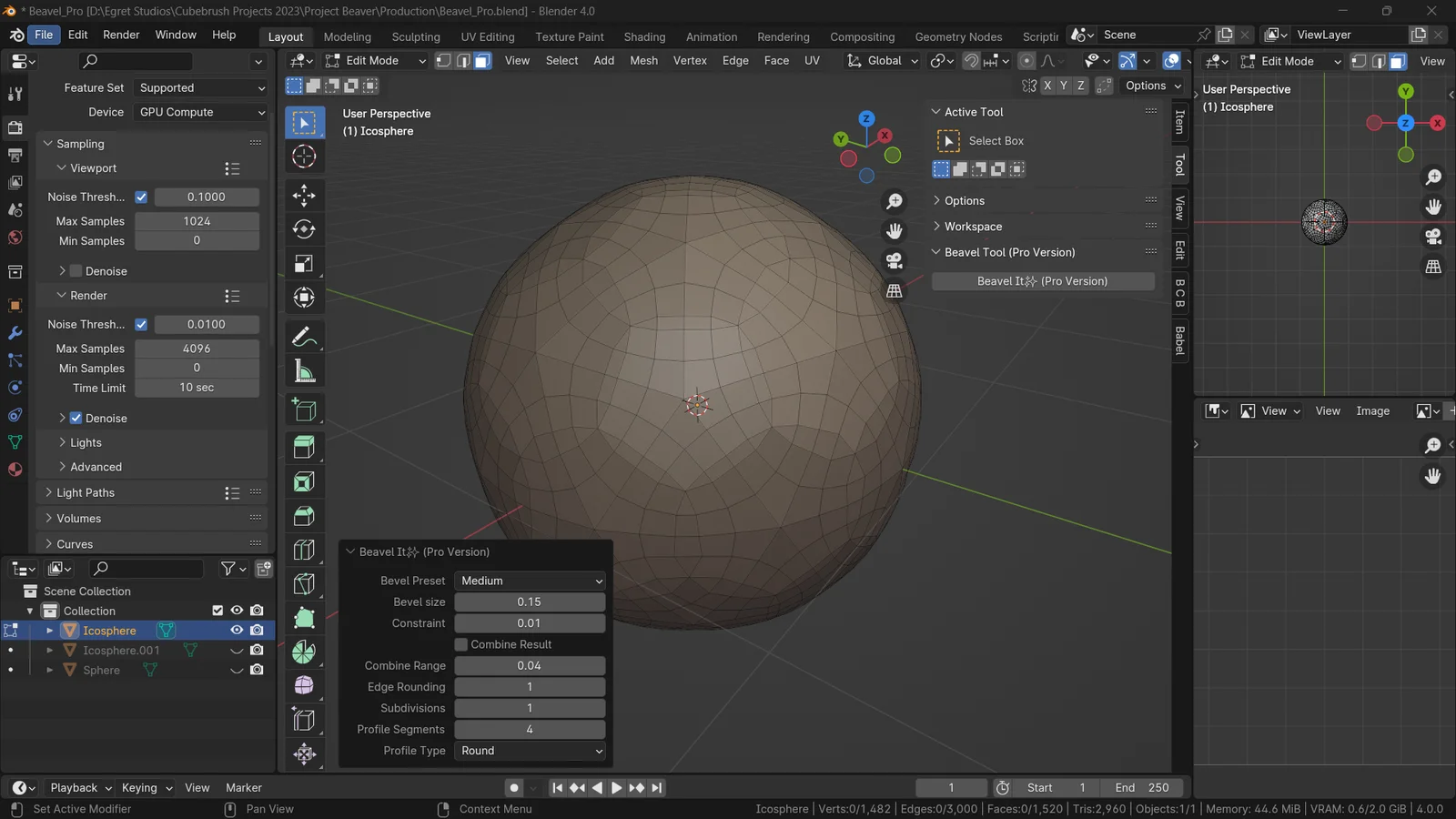
Task: Hide Icosphere.001 in the outliner
Action: [x=237, y=650]
